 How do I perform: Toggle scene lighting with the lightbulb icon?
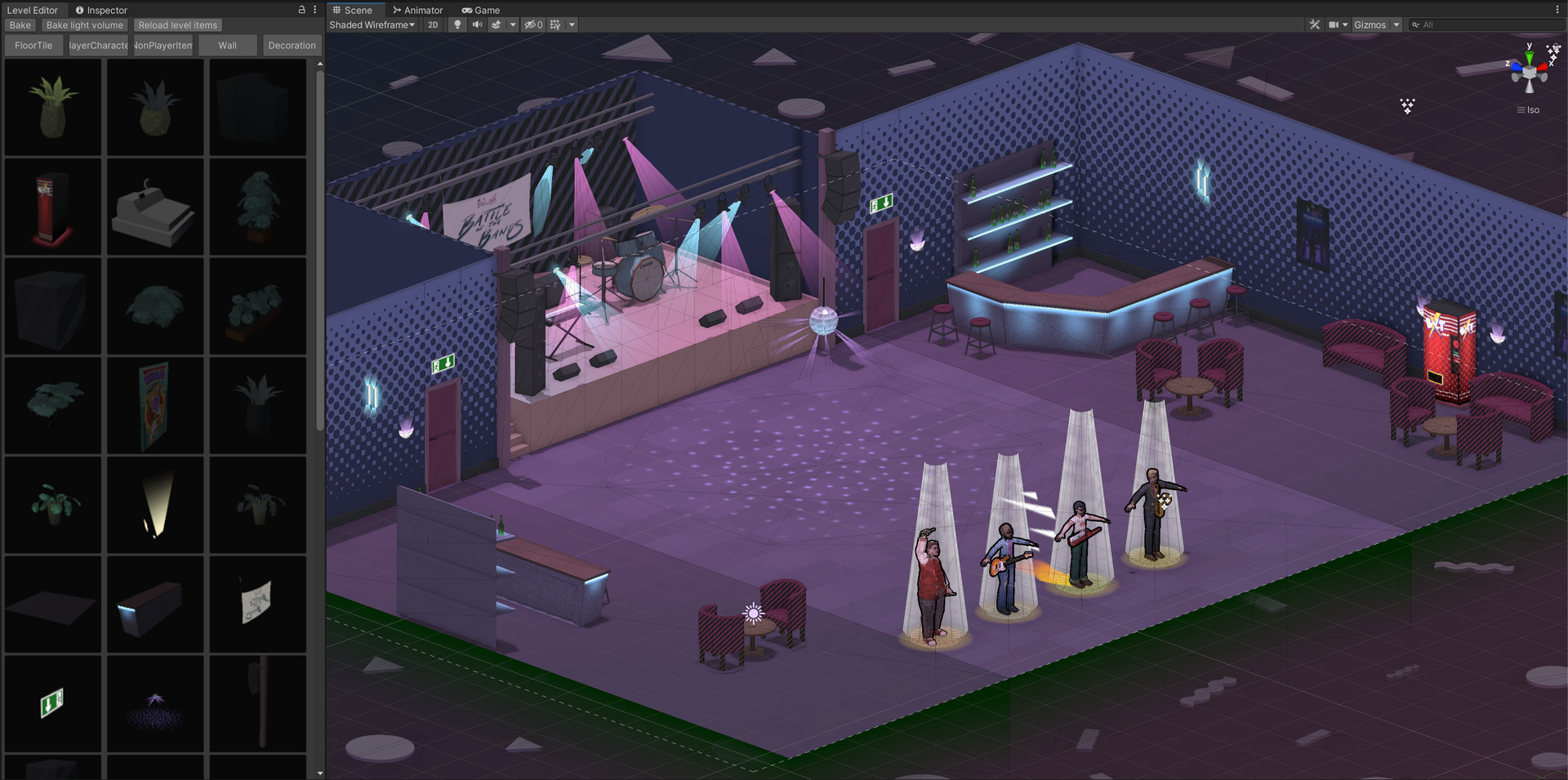pyautogui.click(x=457, y=25)
